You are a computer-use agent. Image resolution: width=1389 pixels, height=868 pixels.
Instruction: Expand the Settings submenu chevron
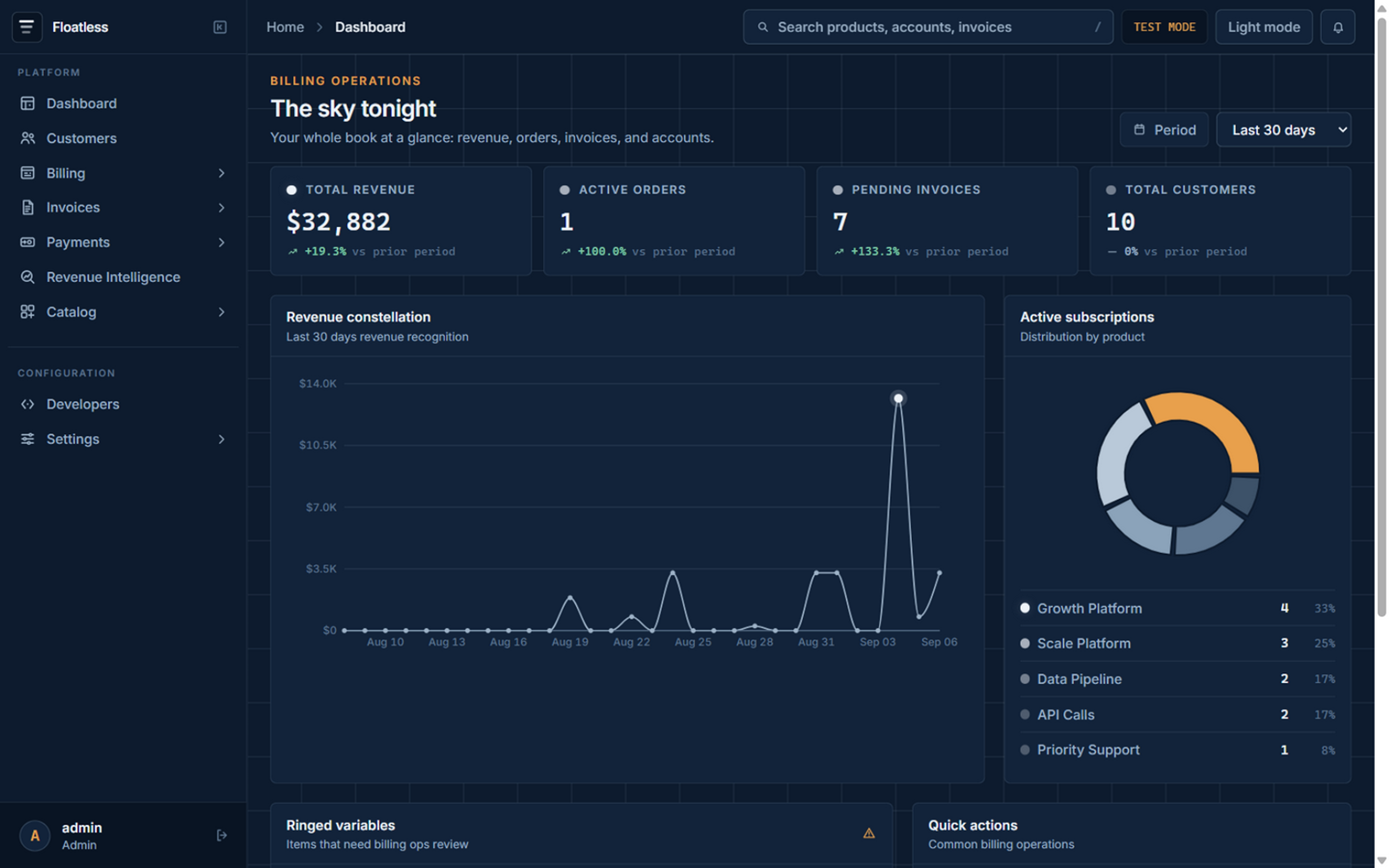(x=221, y=439)
